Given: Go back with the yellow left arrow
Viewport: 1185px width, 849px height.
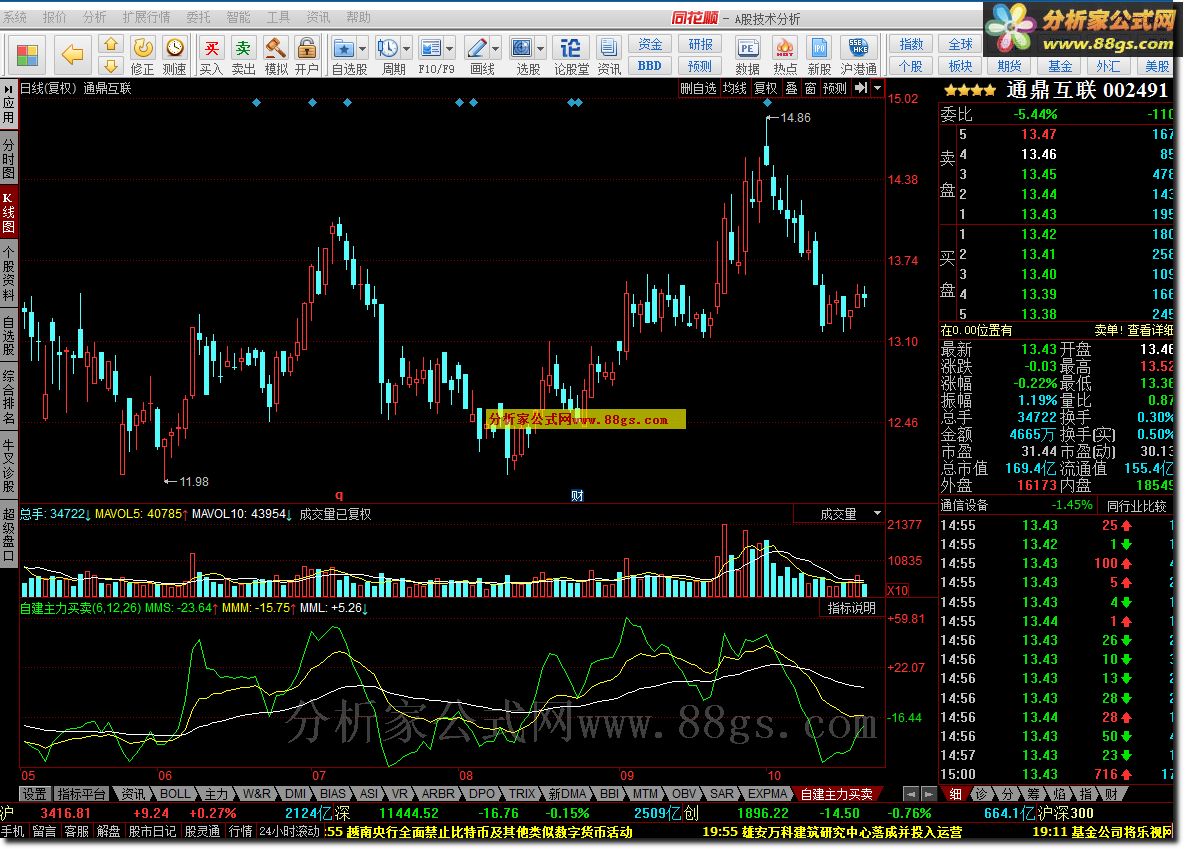Looking at the screenshot, I should [73, 54].
